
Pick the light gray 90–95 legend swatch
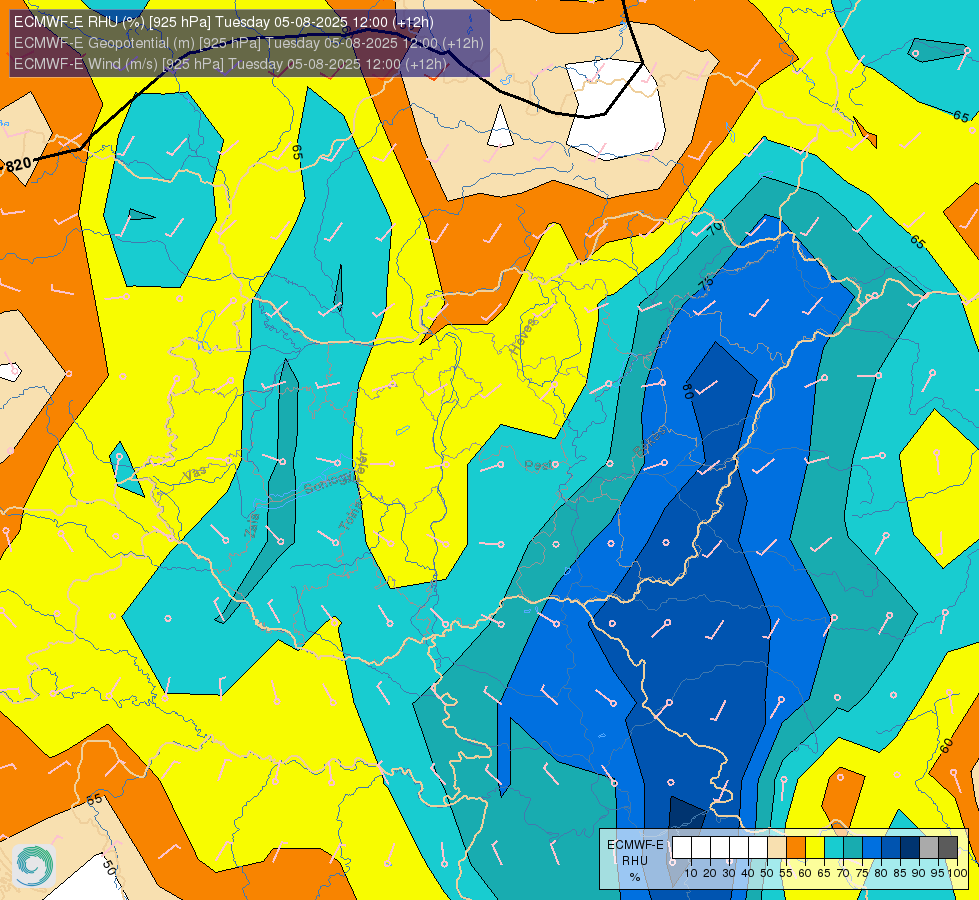(x=929, y=848)
